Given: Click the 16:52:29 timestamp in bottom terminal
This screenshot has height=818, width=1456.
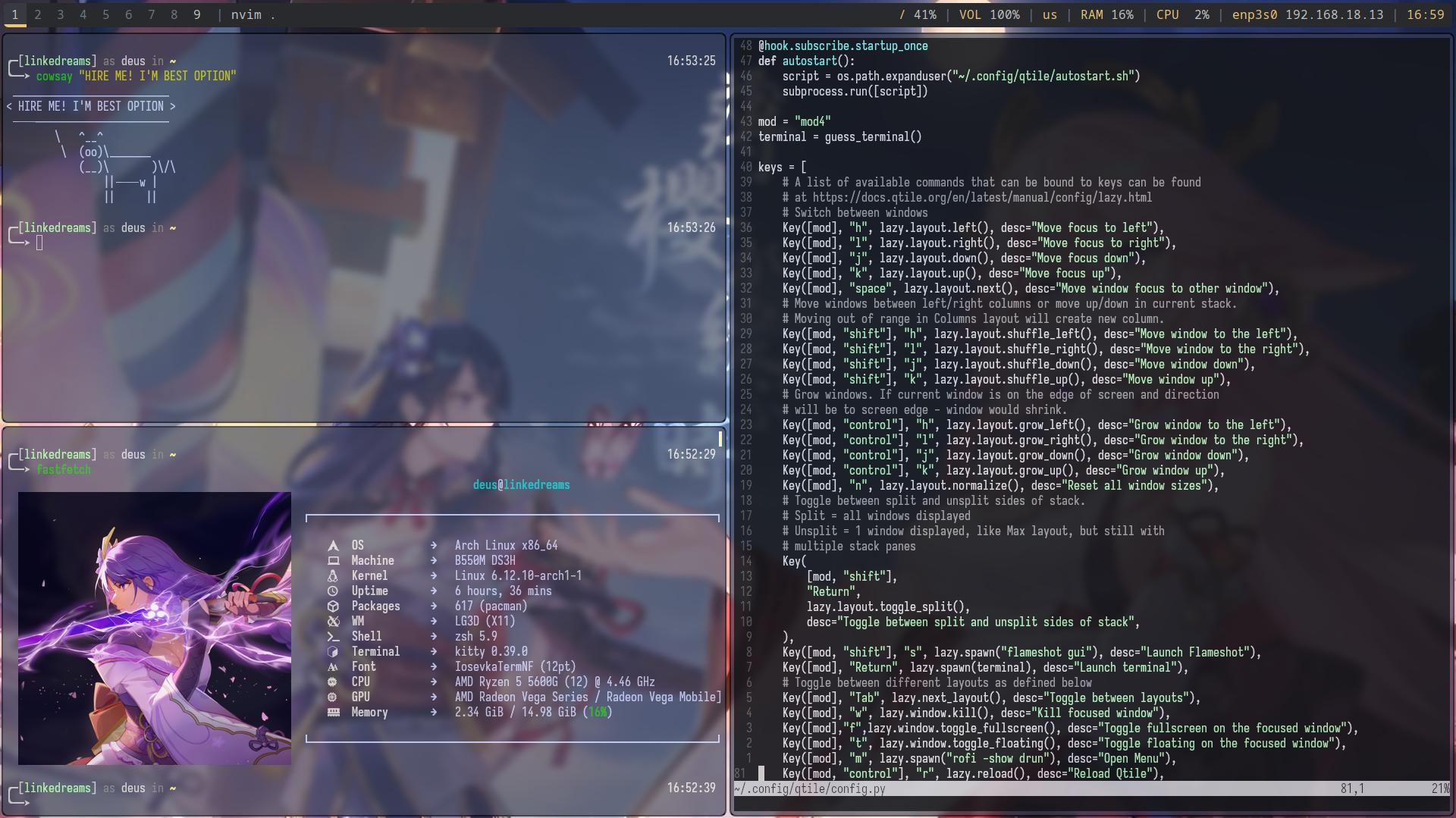Looking at the screenshot, I should pyautogui.click(x=691, y=454).
